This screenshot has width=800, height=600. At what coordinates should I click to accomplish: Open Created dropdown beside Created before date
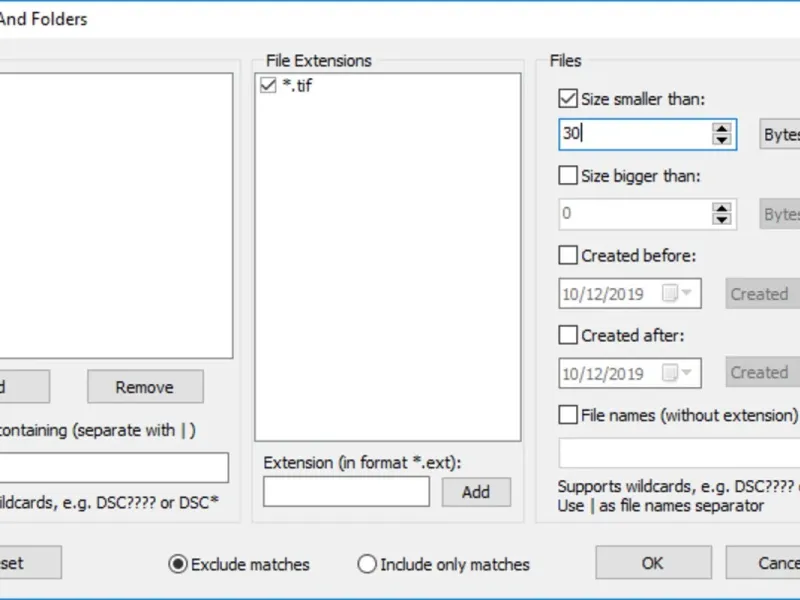(x=763, y=293)
